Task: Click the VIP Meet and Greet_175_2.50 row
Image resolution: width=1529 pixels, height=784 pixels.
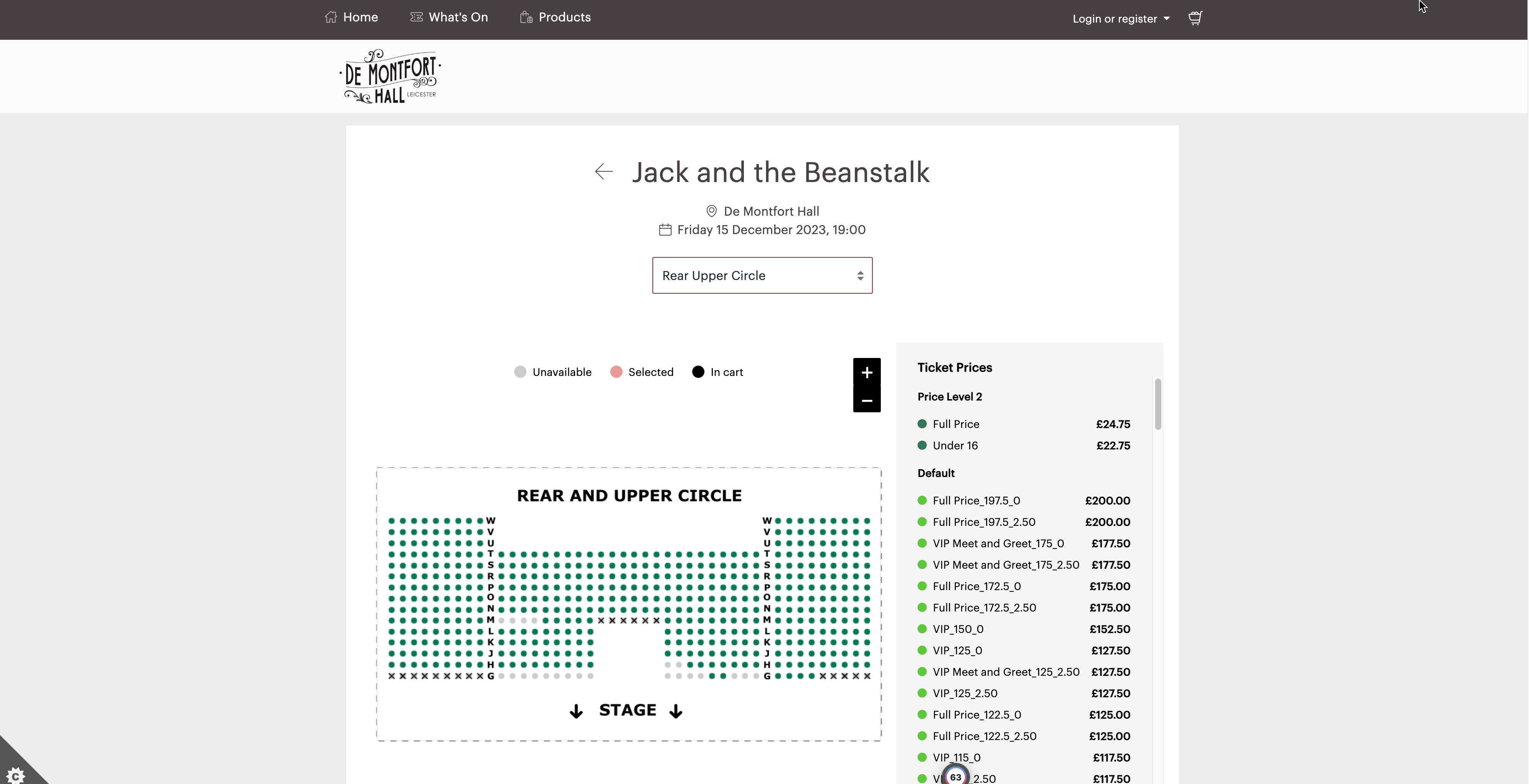Action: pos(1023,564)
